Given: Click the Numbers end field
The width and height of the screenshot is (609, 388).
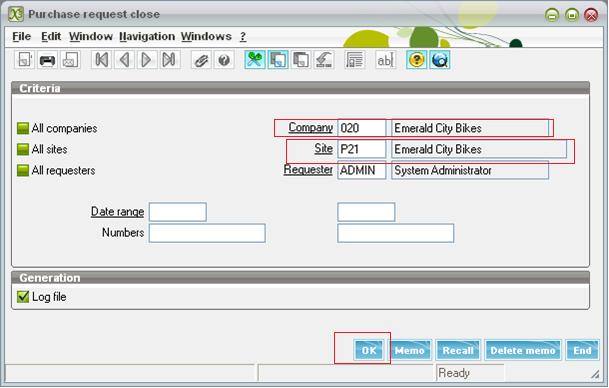Looking at the screenshot, I should [396, 233].
